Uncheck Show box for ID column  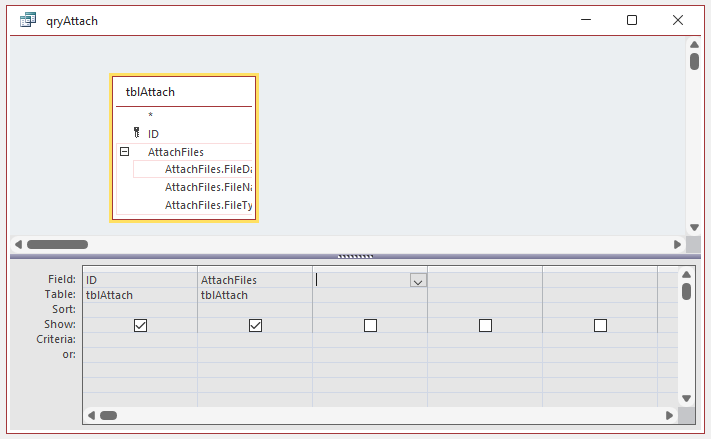(x=141, y=325)
